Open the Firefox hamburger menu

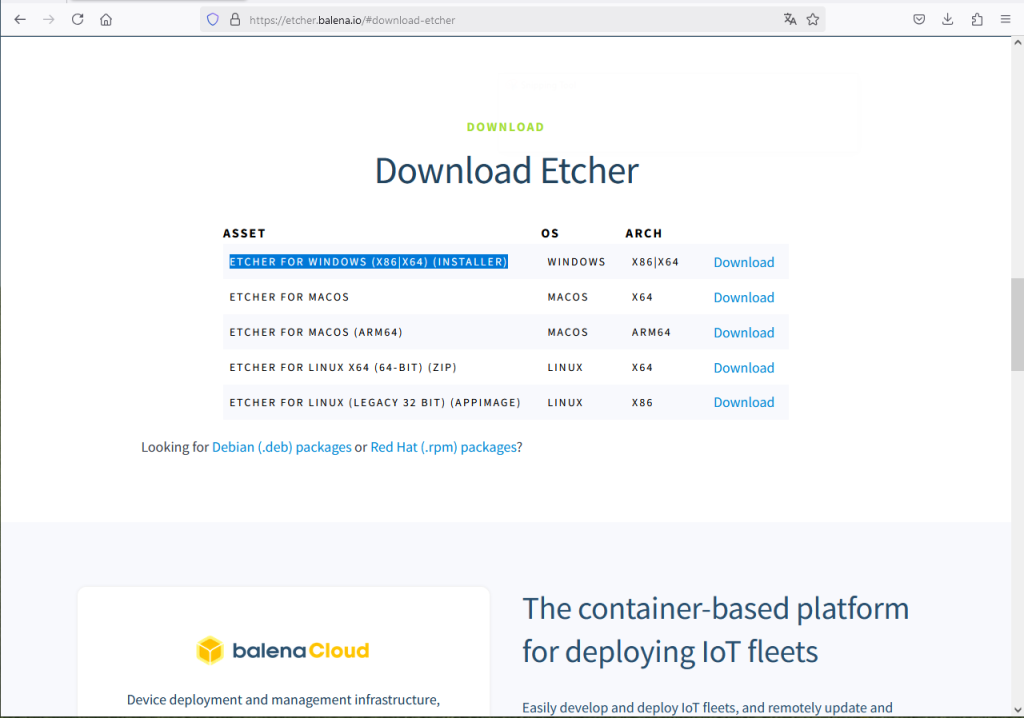1006,20
